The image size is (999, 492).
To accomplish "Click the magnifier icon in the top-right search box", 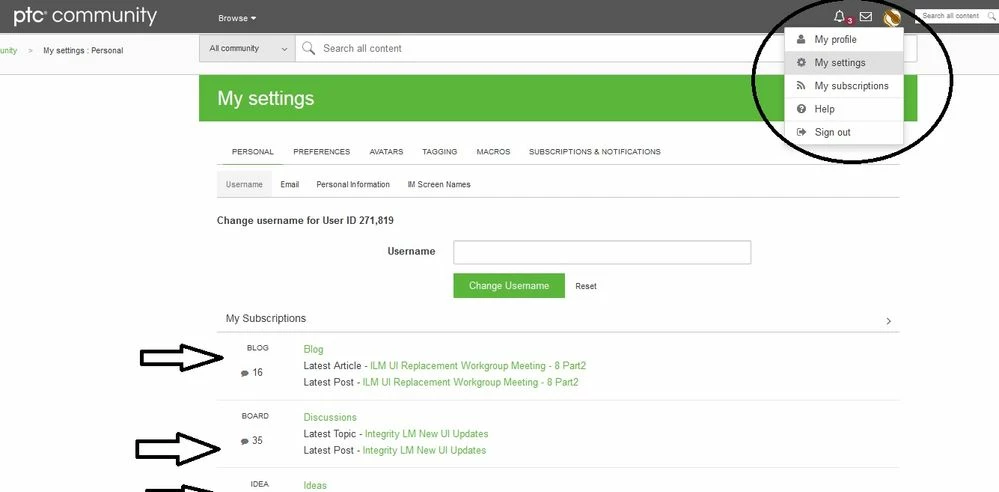I will [x=991, y=16].
